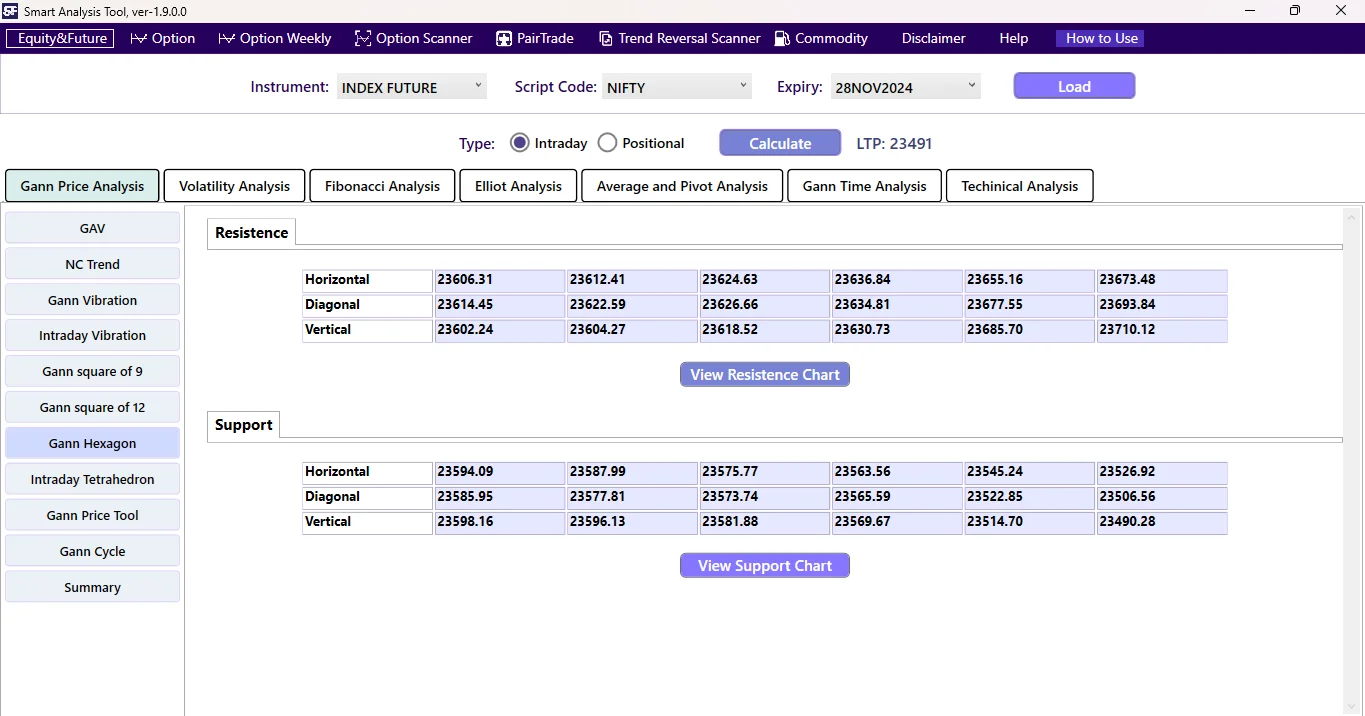Select Gann square of 9 in sidebar
Viewport: 1365px width, 716px height.
(x=92, y=371)
